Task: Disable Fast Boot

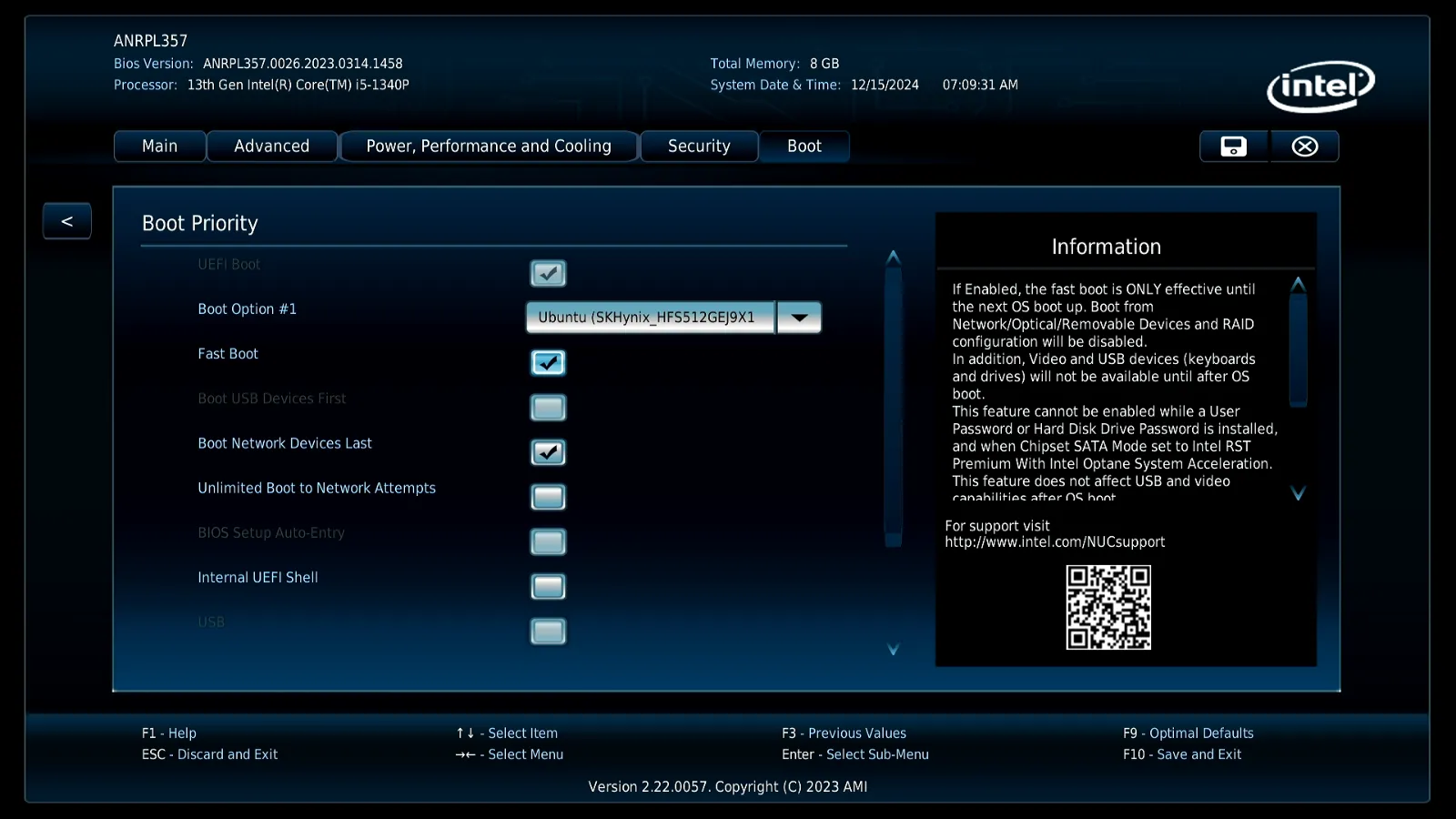Action: [x=548, y=362]
